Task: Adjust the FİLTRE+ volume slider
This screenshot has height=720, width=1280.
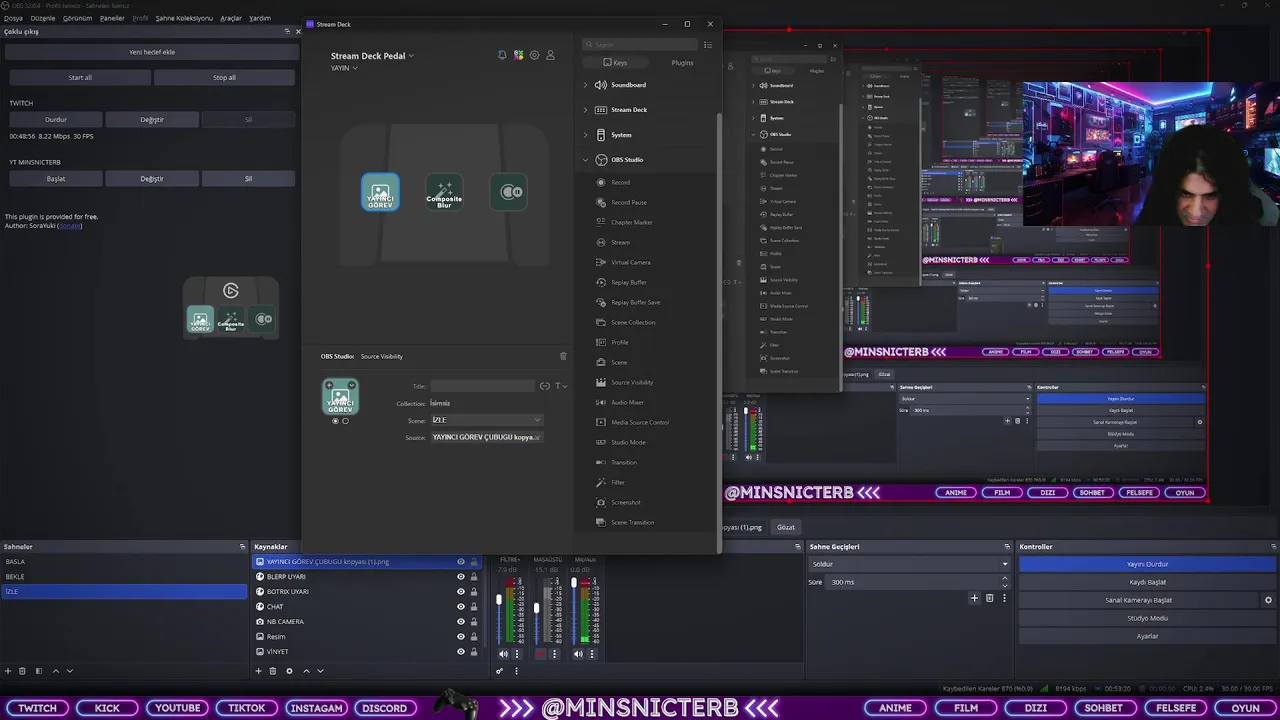Action: [499, 600]
